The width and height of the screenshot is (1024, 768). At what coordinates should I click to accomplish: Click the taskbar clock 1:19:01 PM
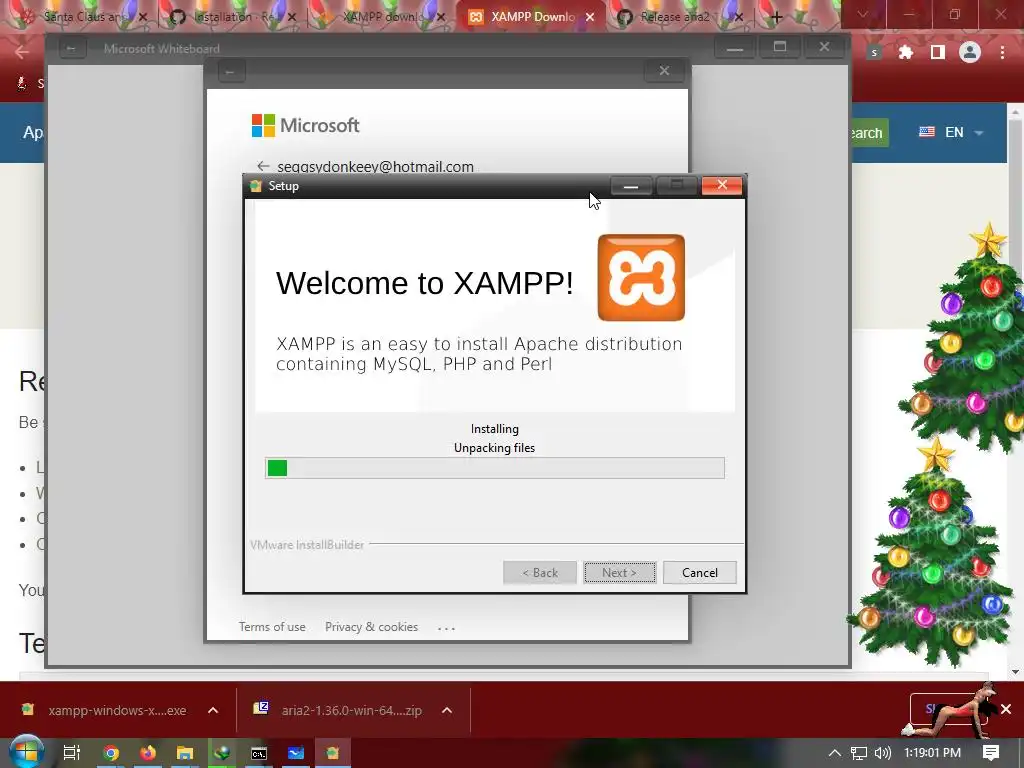pos(932,753)
